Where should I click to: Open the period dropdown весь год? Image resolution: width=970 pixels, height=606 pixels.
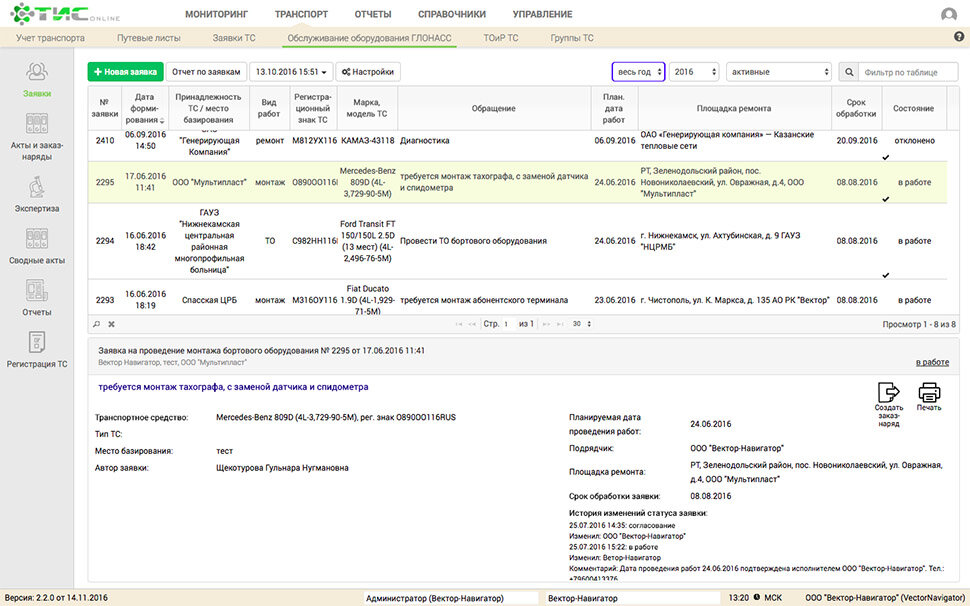(638, 72)
